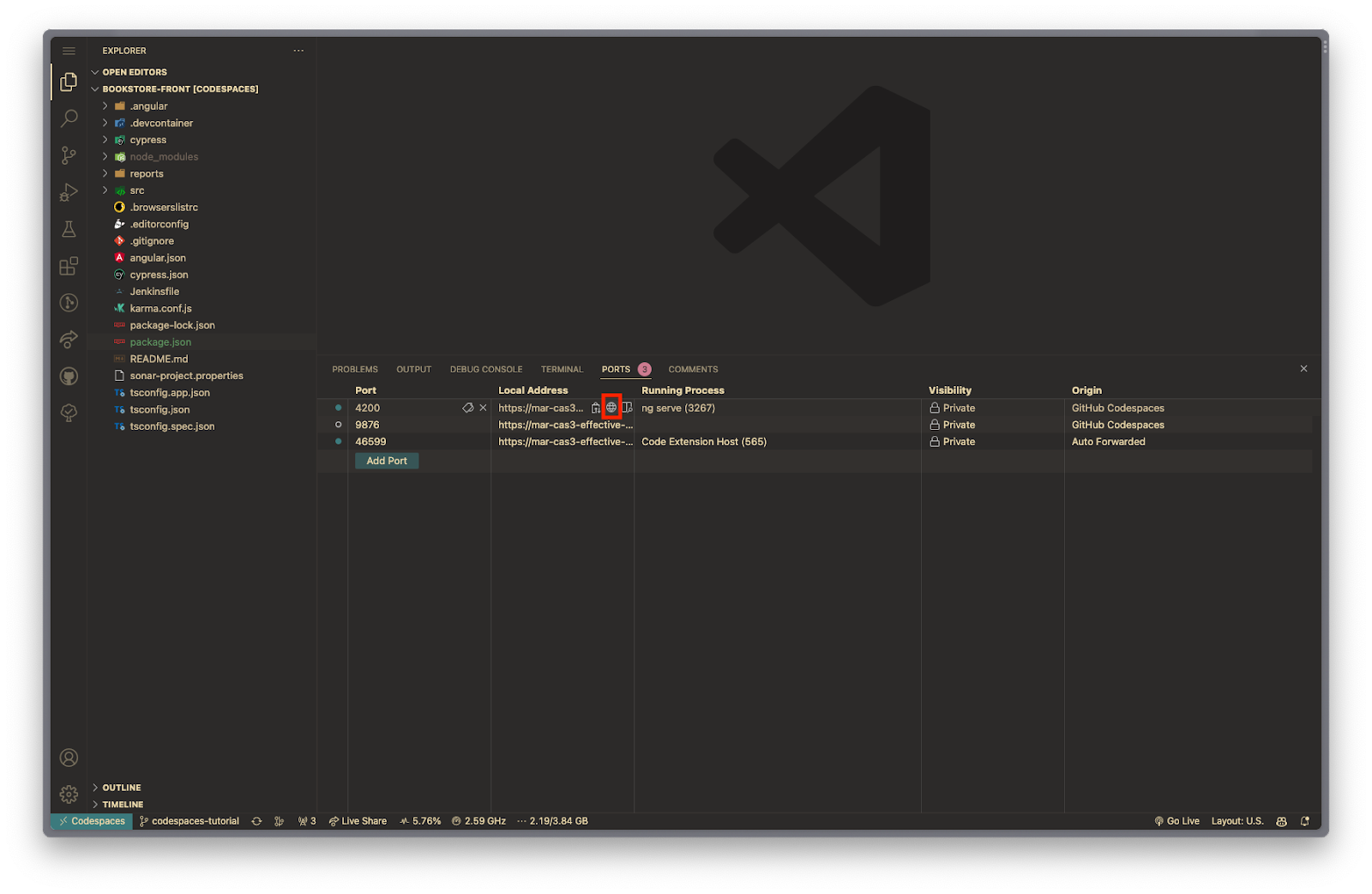Switch to the DEBUG CONSOLE tab
Screen dimensions: 1372x894
[x=486, y=370]
